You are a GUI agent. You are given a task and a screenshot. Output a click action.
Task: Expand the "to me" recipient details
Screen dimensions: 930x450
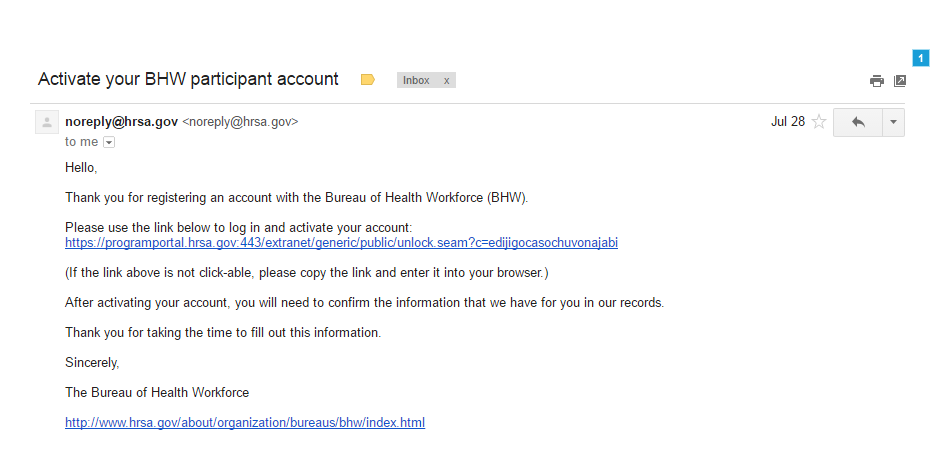(109, 142)
